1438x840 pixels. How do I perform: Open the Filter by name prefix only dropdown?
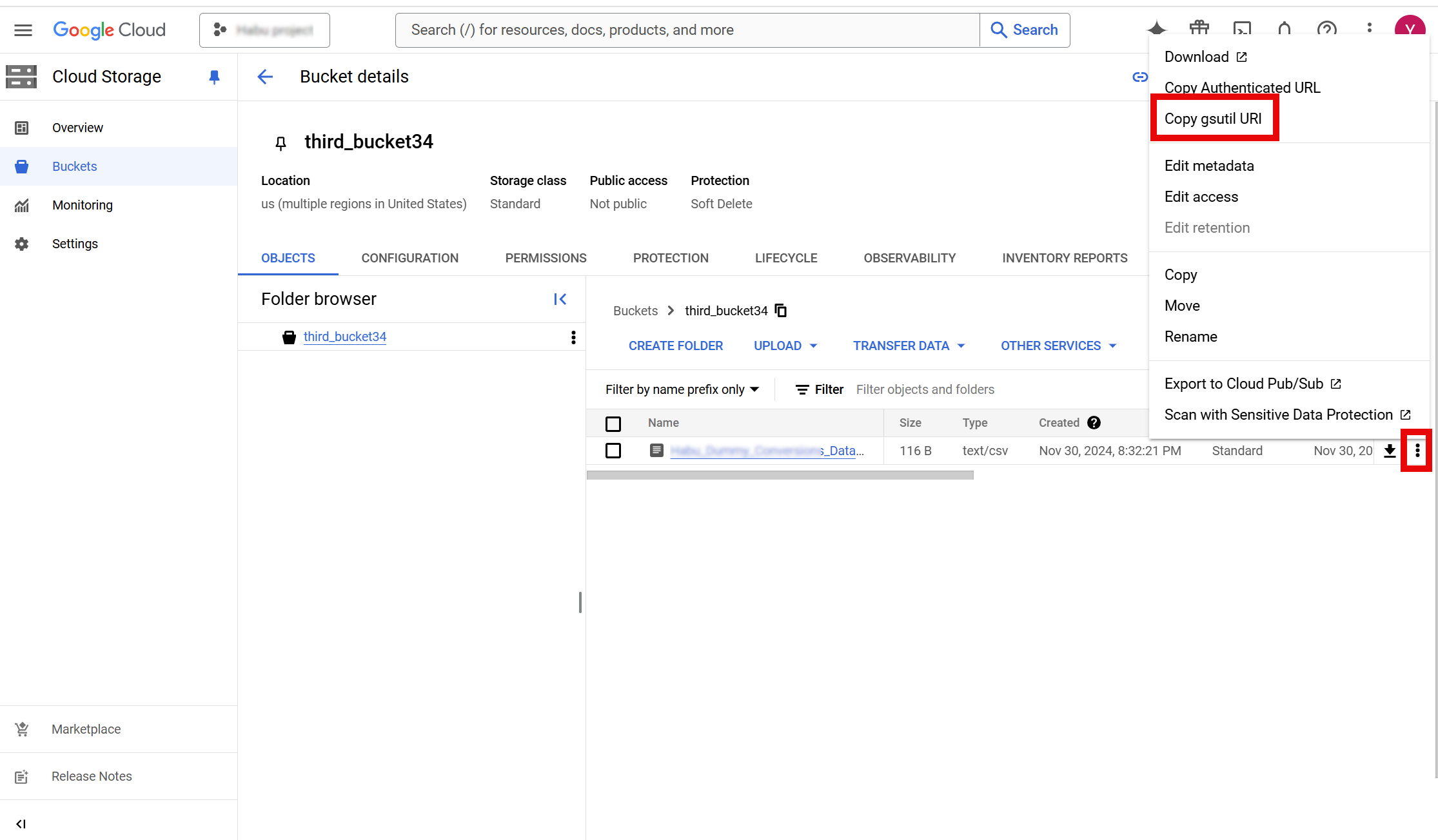[682, 389]
